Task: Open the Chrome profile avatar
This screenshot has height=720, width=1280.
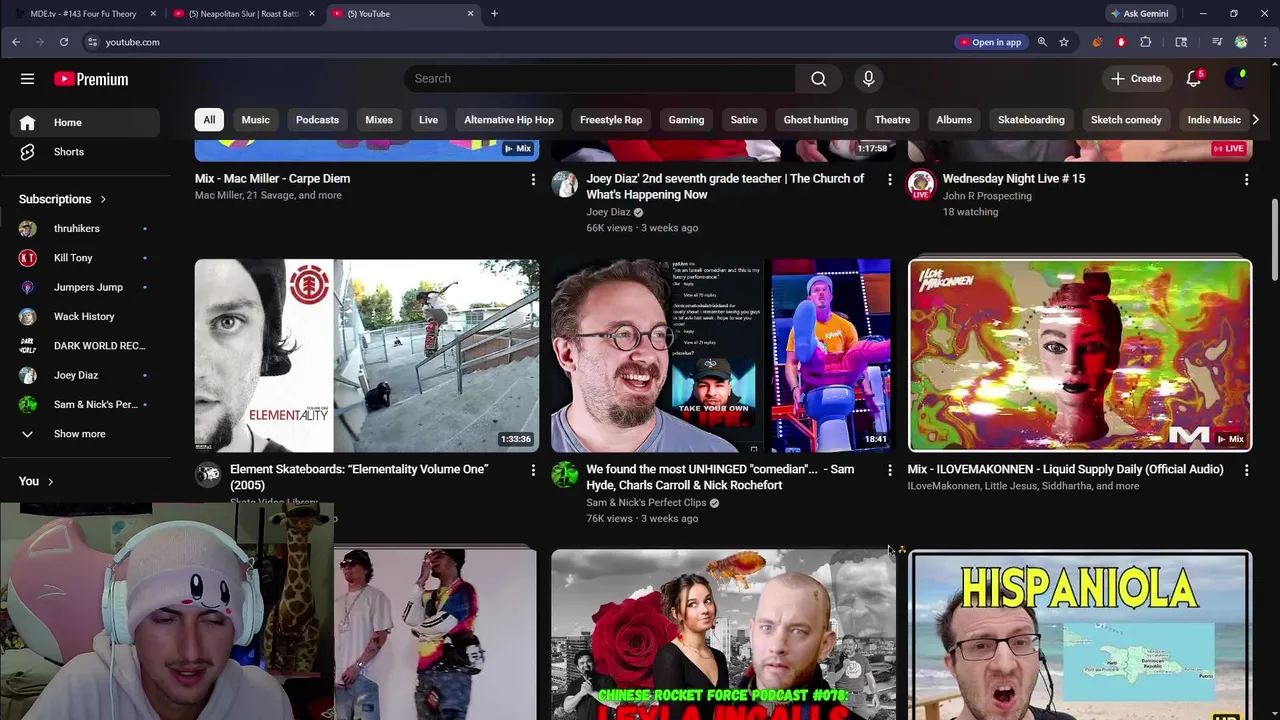Action: [1241, 42]
